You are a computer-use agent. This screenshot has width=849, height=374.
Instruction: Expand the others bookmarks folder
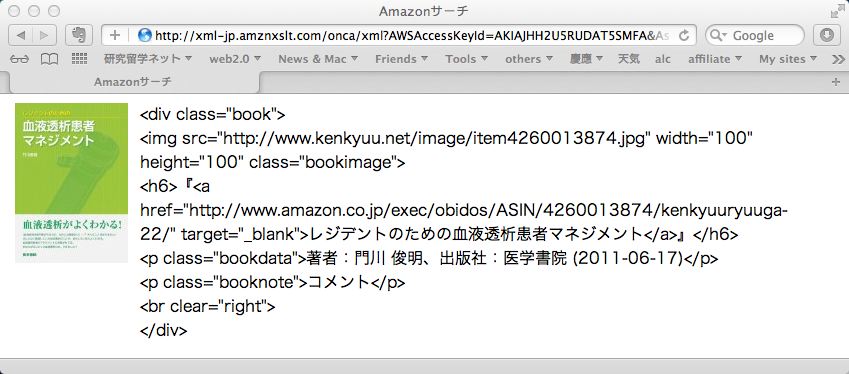tap(529, 59)
